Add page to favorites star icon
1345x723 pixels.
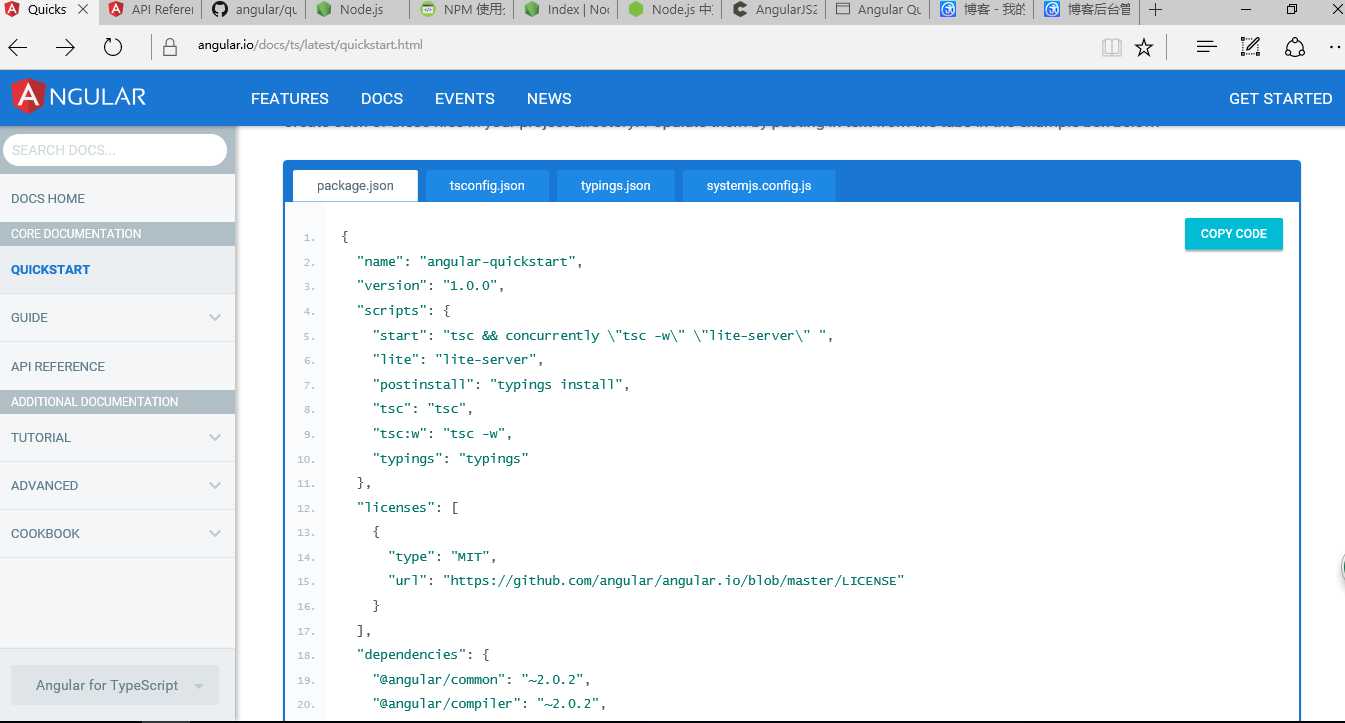click(x=1144, y=47)
